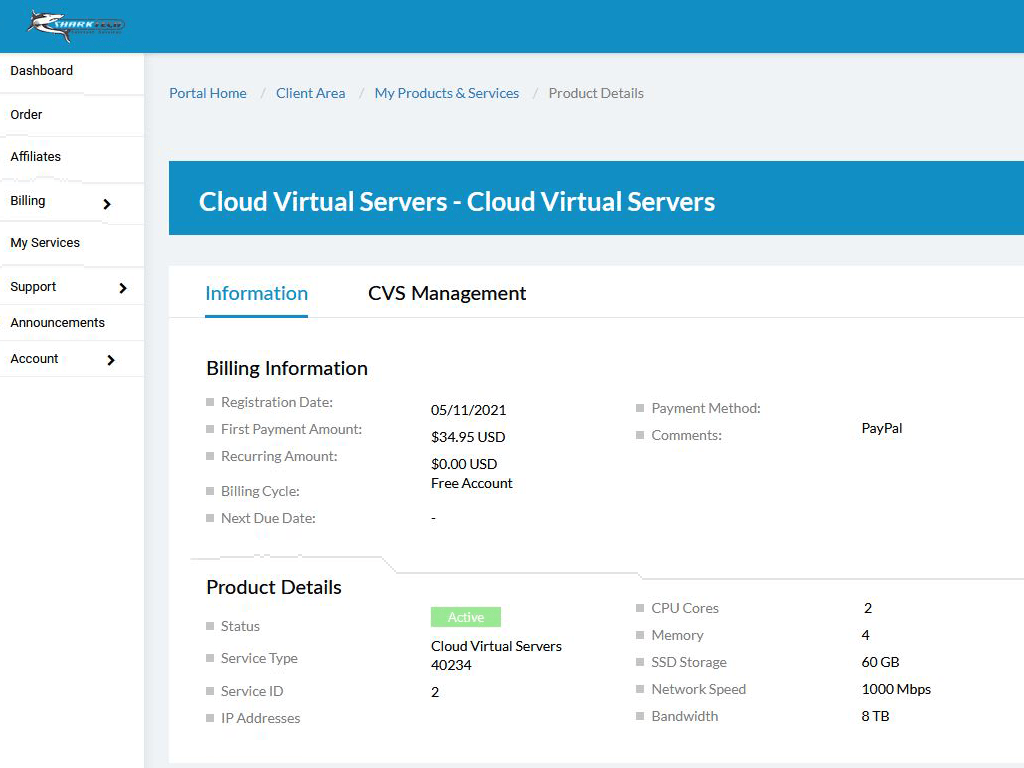The width and height of the screenshot is (1024, 768).
Task: Open My Products & Services breadcrumb
Action: click(x=447, y=93)
